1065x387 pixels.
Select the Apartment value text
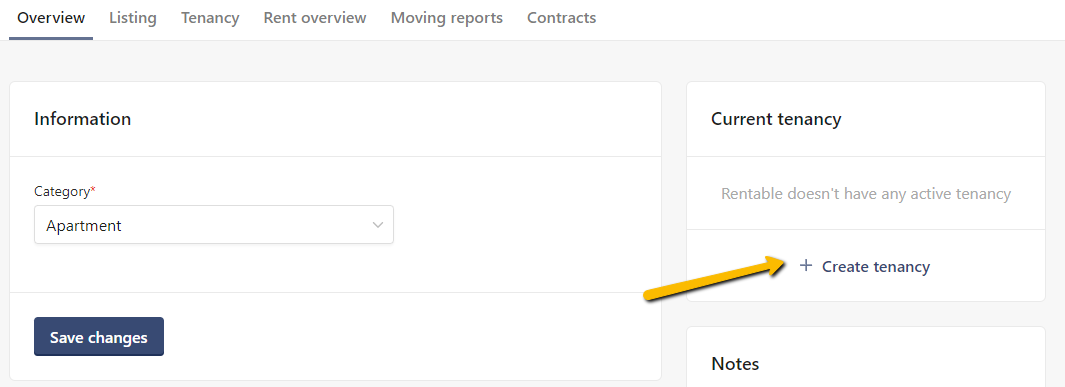tap(84, 225)
